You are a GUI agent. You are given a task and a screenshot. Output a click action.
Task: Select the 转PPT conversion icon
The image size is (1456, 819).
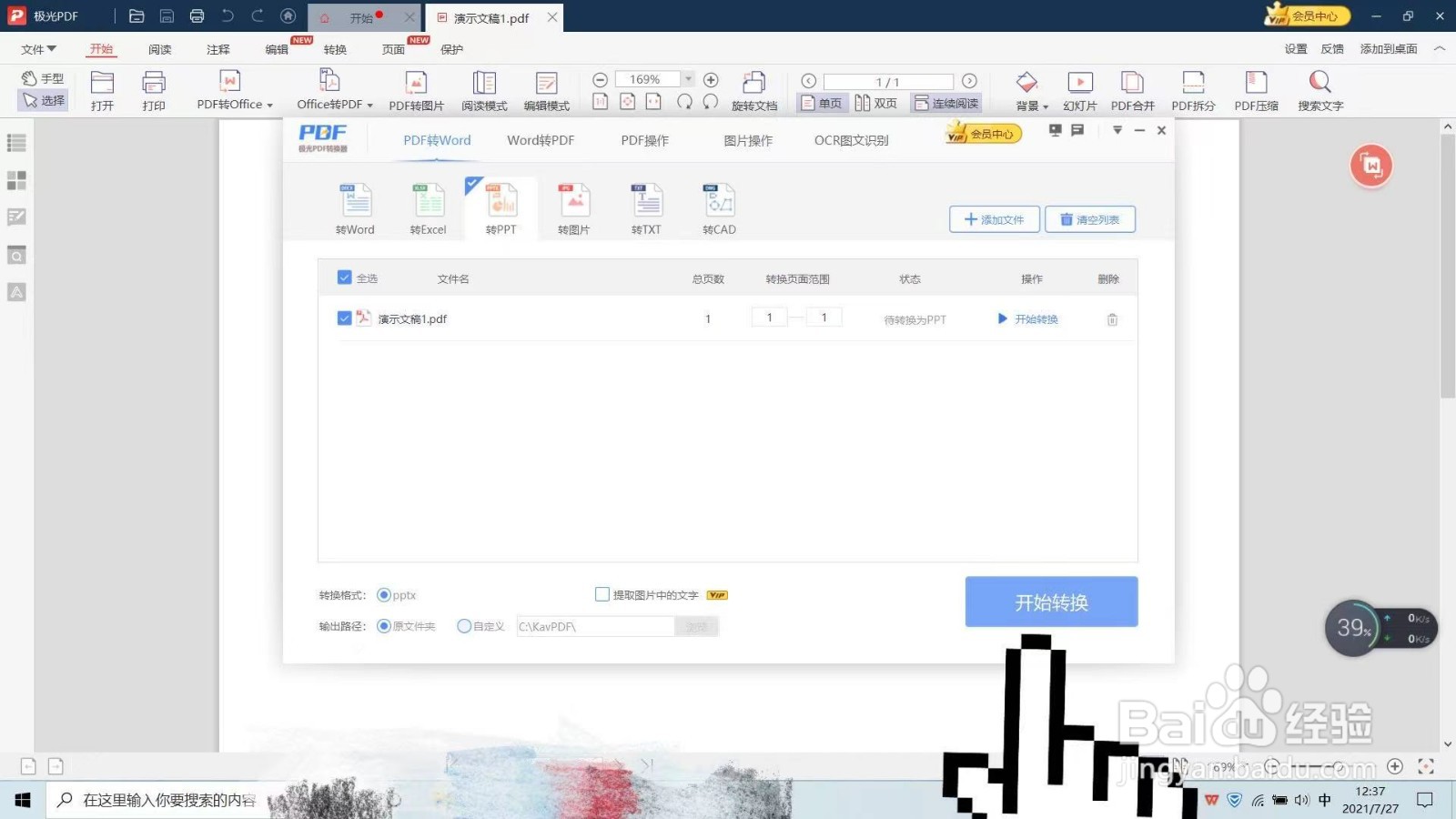click(x=500, y=209)
